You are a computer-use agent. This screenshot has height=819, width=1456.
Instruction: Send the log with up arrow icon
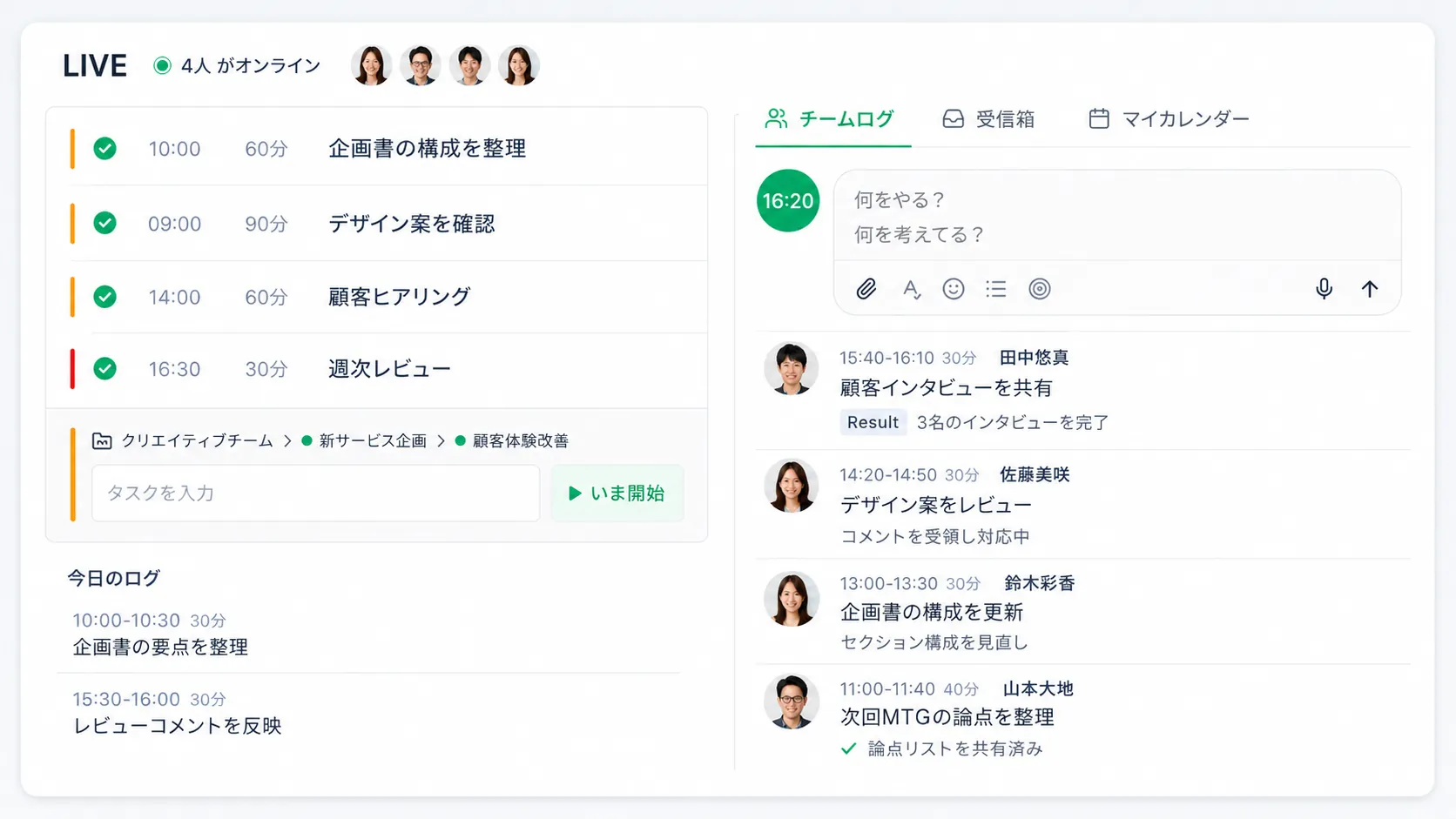(x=1370, y=289)
